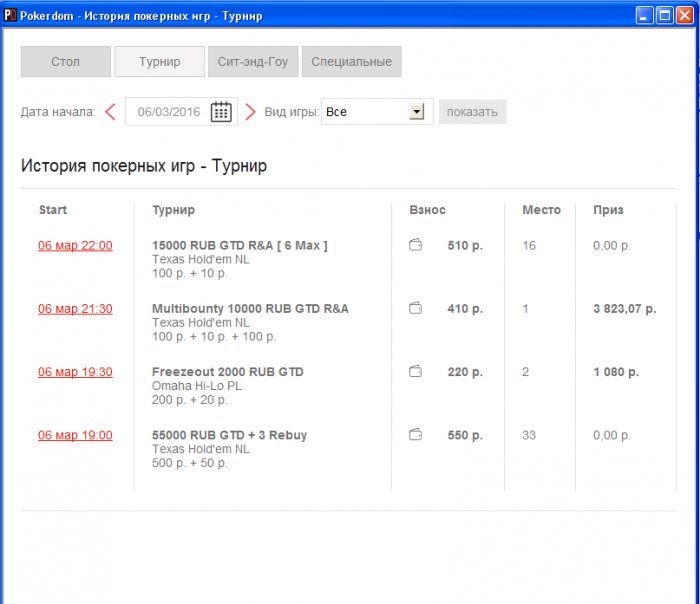Screen dimensions: 700x604
Task: Click wallet icon in 220 р. row
Action: [415, 371]
